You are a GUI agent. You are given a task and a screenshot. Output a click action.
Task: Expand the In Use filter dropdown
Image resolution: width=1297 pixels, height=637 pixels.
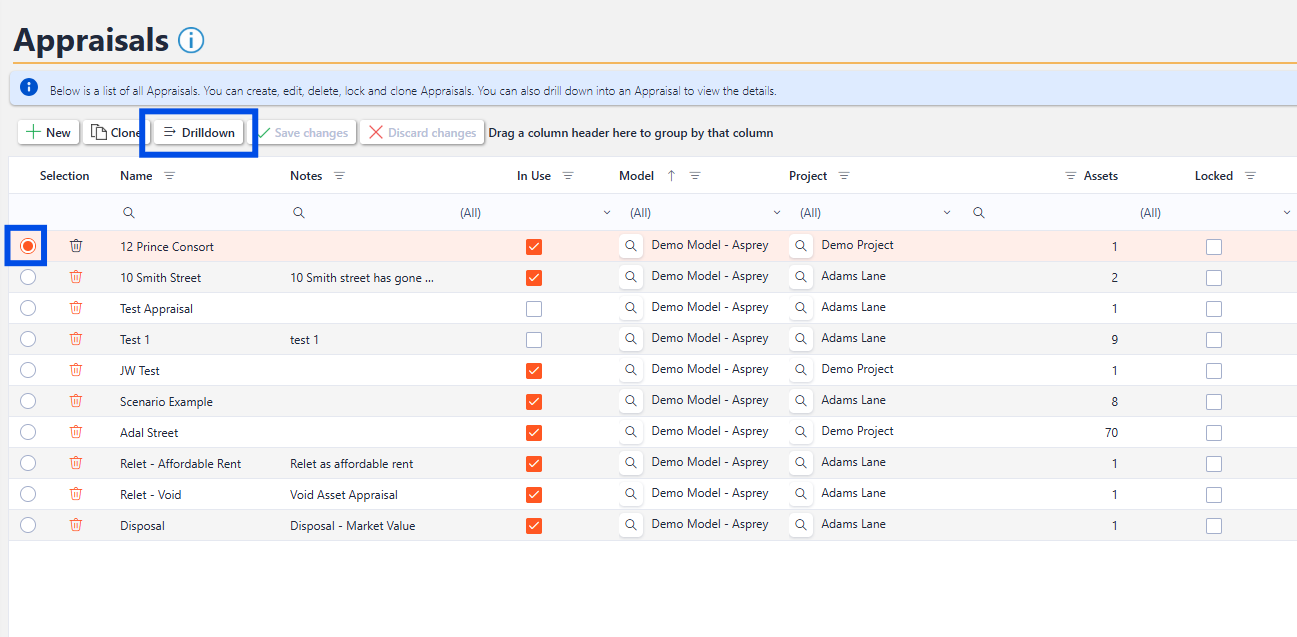coord(606,213)
